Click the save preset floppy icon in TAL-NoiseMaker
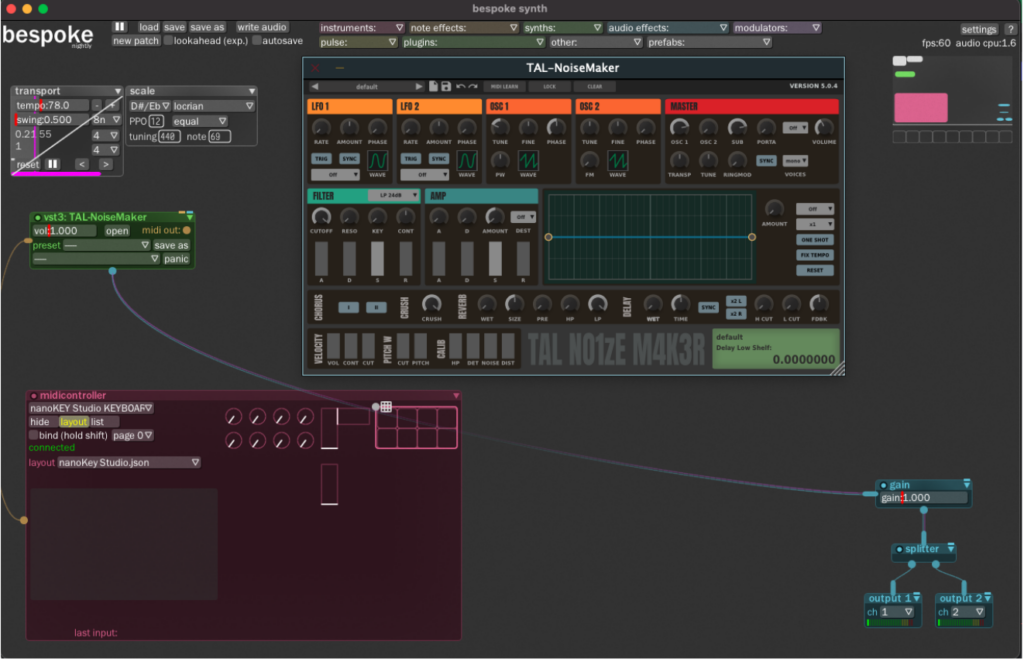This screenshot has width=1024, height=662. [443, 86]
